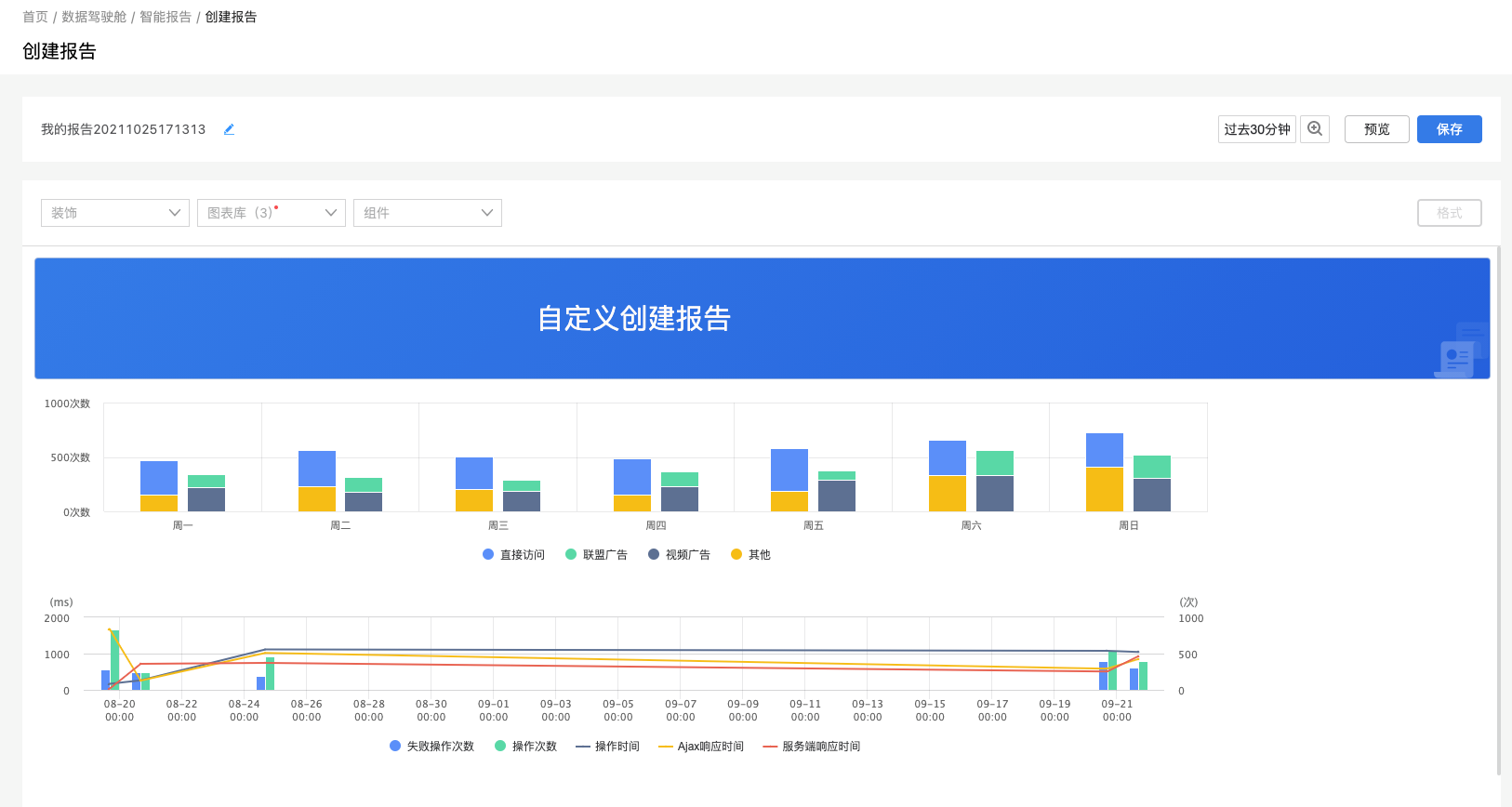Click the 09-21 00:00 axis label
1512x807 pixels.
[x=1117, y=710]
